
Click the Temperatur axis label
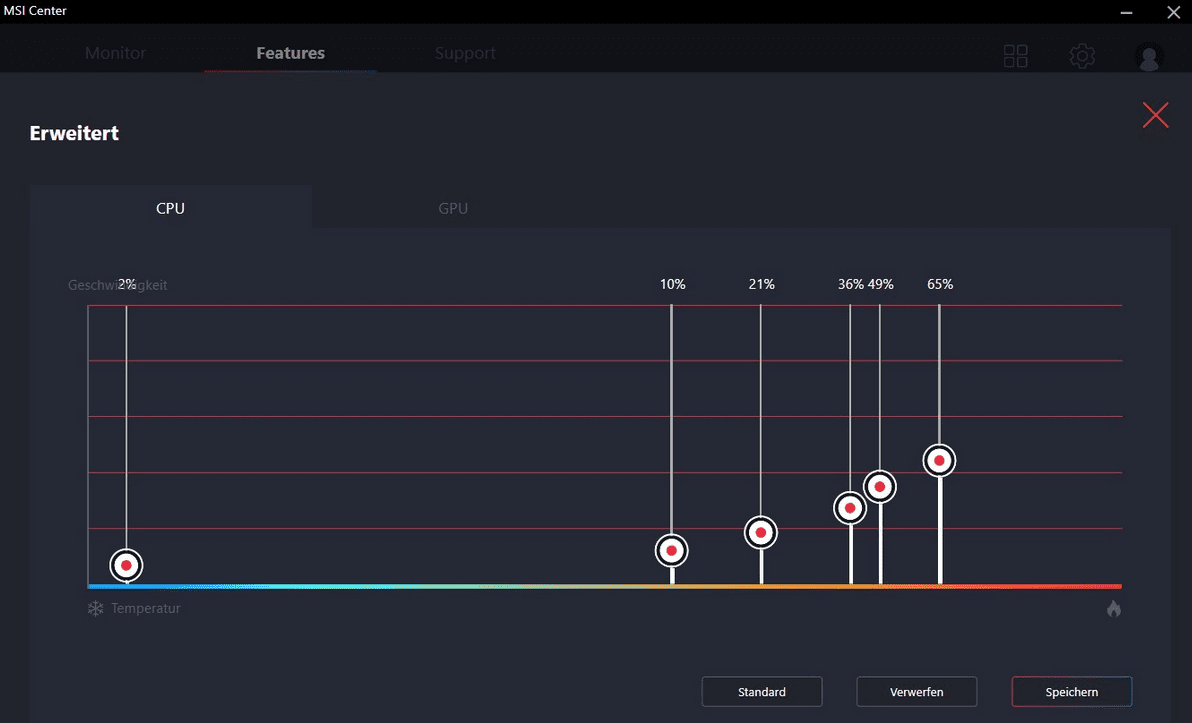[145, 608]
